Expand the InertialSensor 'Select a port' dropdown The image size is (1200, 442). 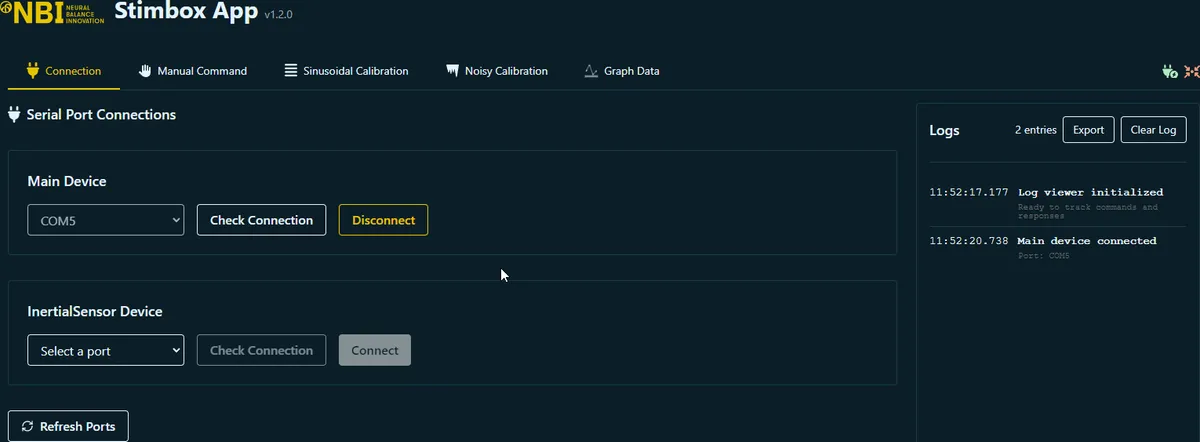(106, 350)
